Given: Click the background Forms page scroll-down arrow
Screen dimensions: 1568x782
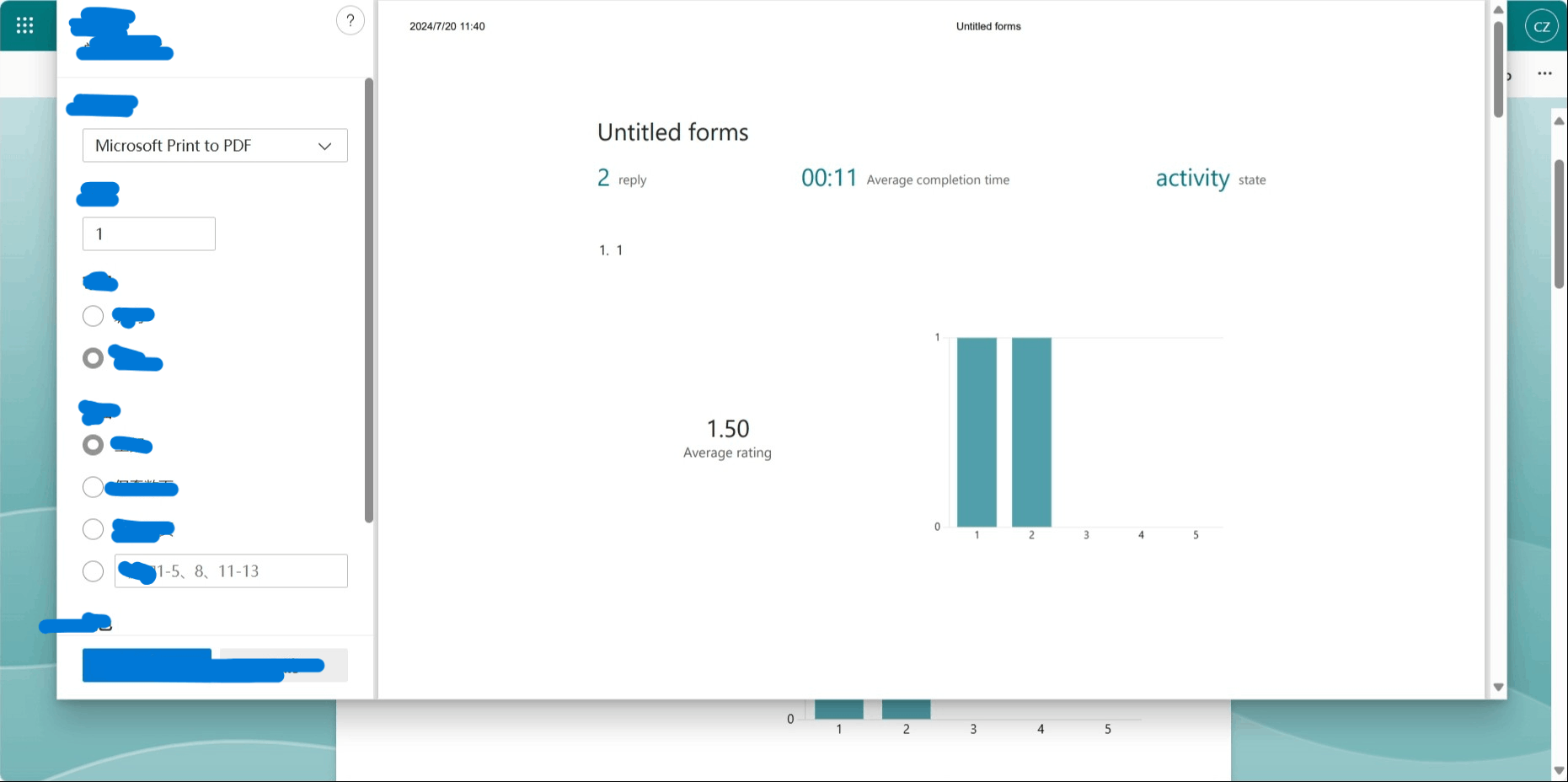Looking at the screenshot, I should pos(1560,770).
